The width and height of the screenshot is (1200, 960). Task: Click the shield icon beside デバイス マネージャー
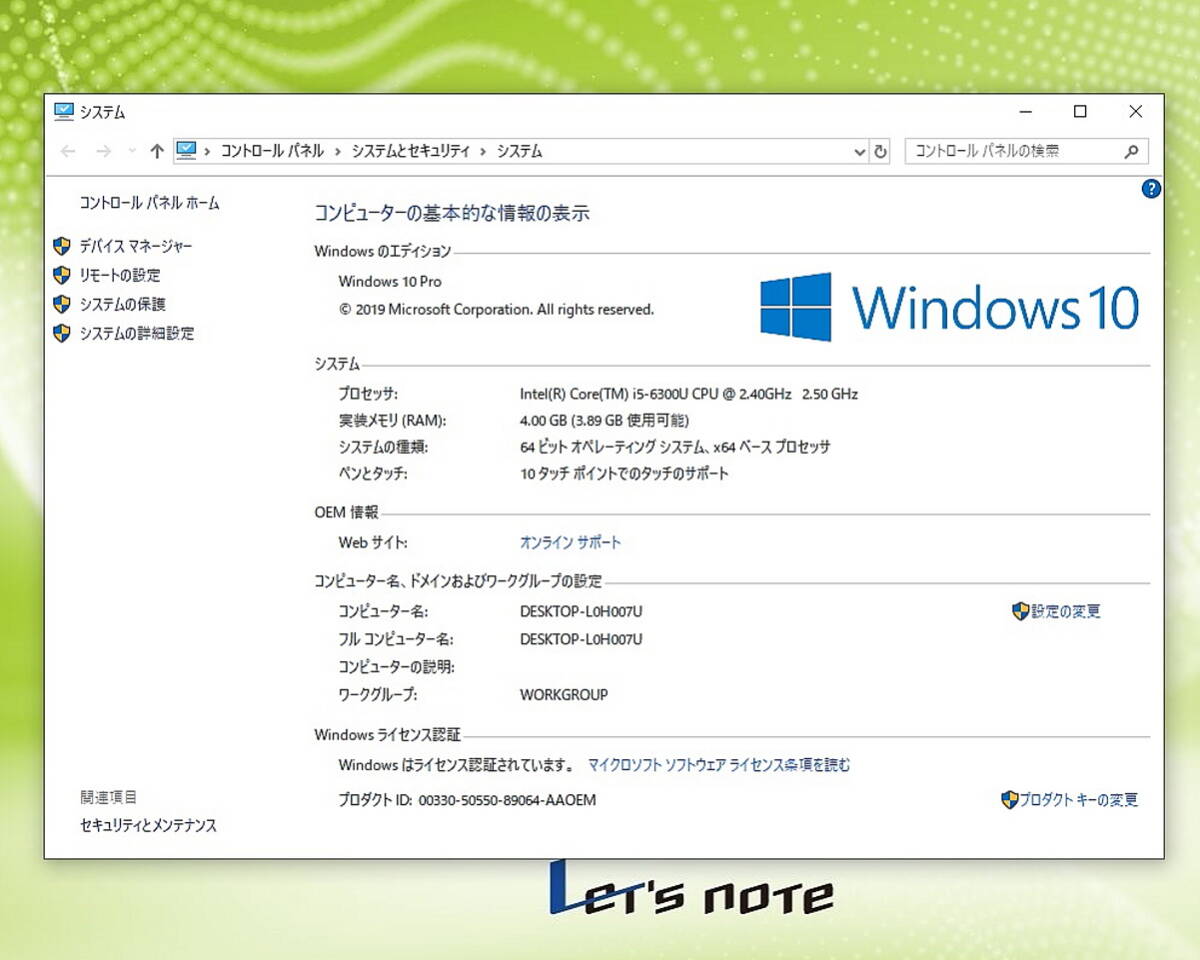[x=62, y=246]
